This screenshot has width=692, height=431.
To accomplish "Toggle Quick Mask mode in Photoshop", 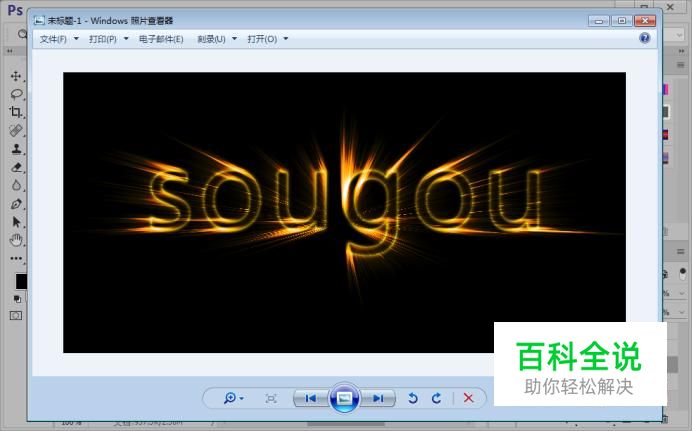I will pyautogui.click(x=16, y=315).
